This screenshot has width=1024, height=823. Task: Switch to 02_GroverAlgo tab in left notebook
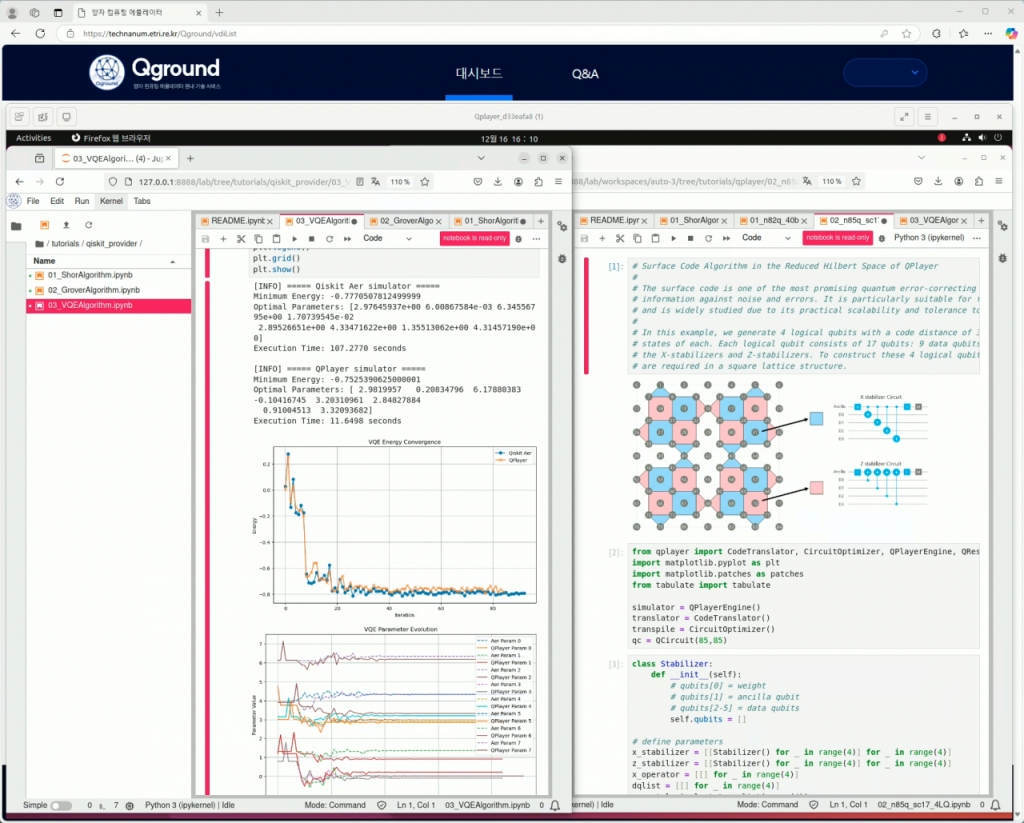[405, 221]
